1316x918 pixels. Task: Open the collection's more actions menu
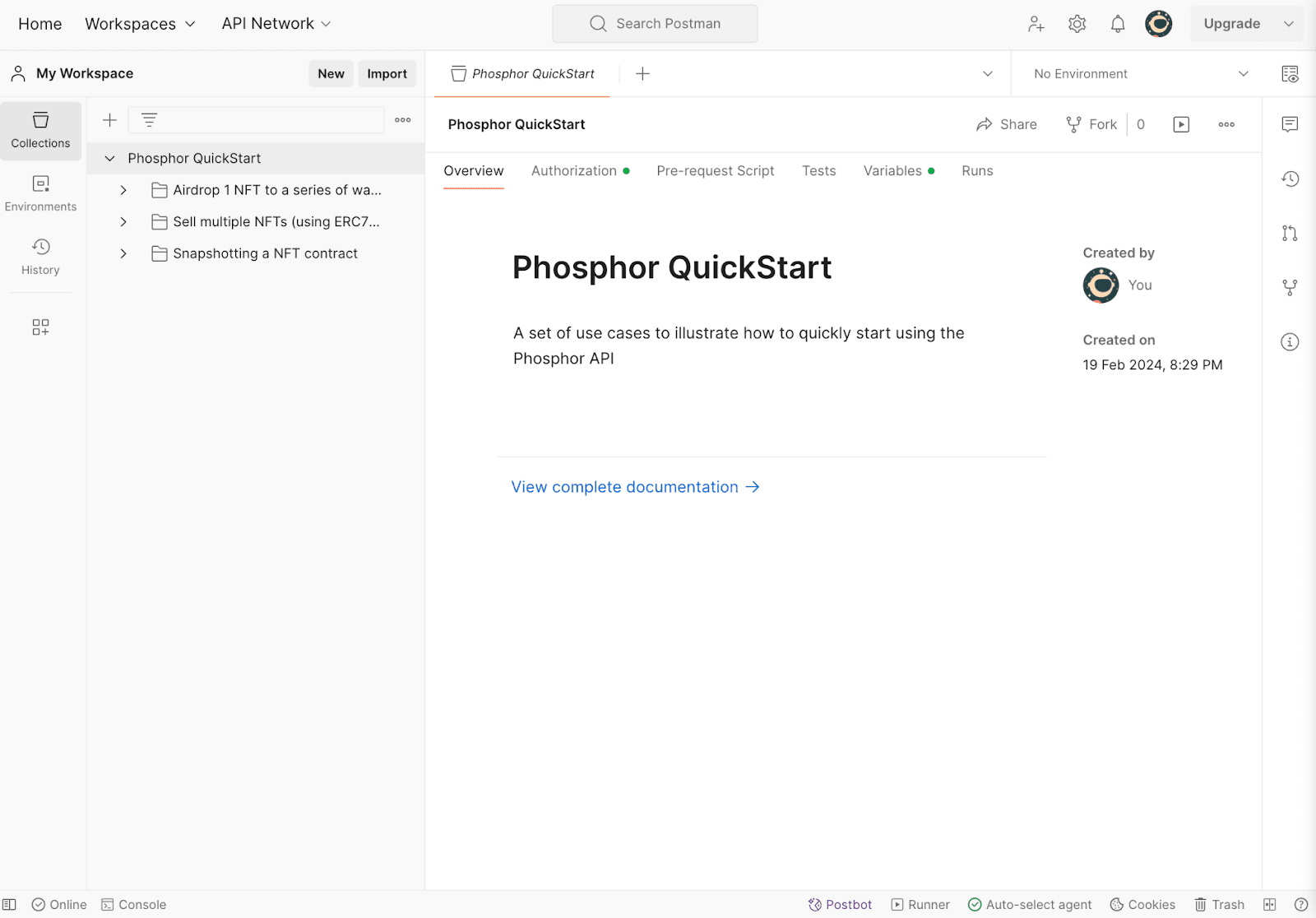click(1226, 124)
